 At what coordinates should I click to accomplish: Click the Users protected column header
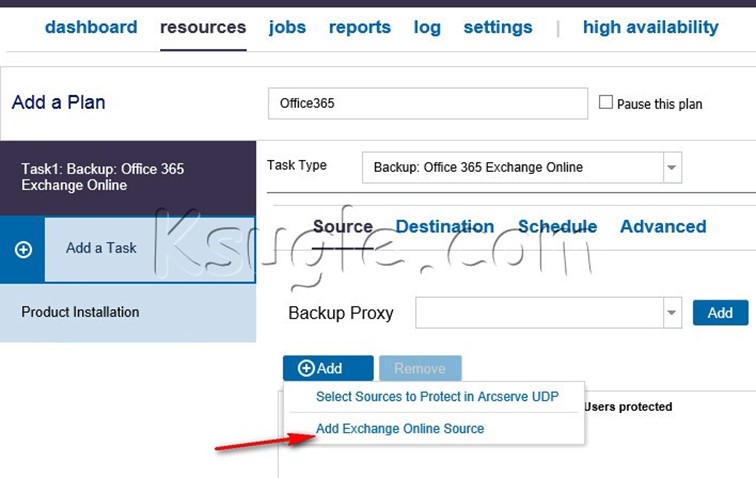628,407
